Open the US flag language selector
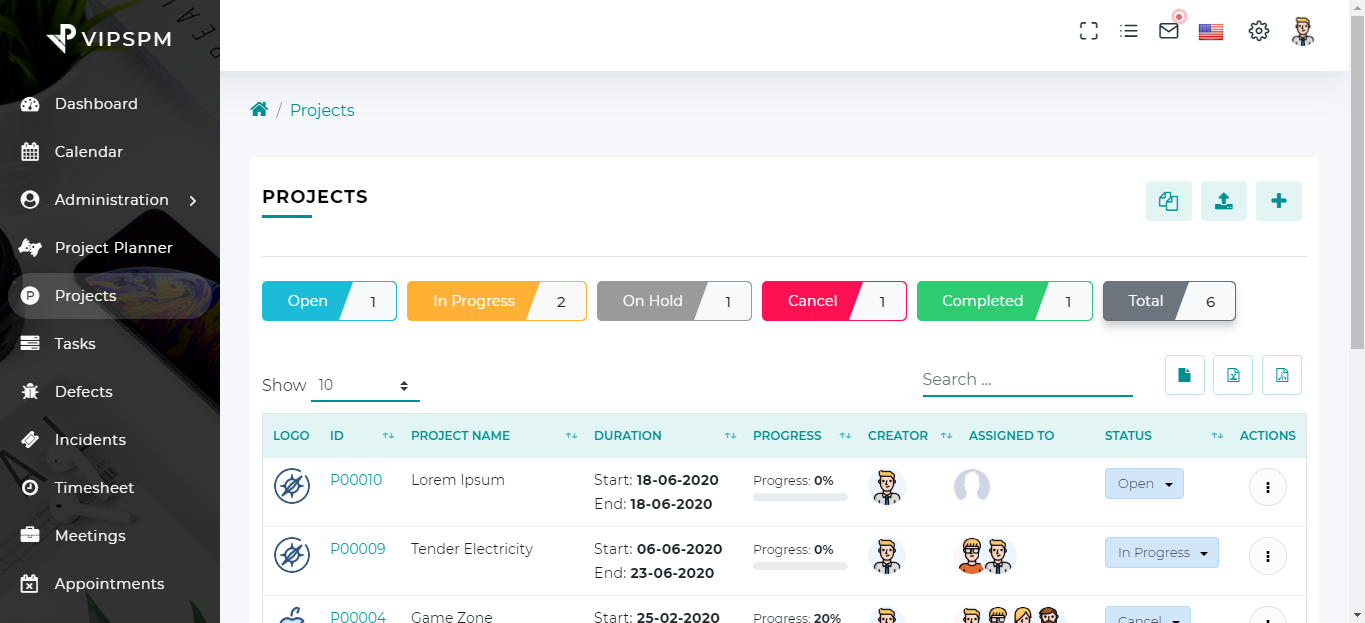This screenshot has width=1365, height=623. (1211, 31)
